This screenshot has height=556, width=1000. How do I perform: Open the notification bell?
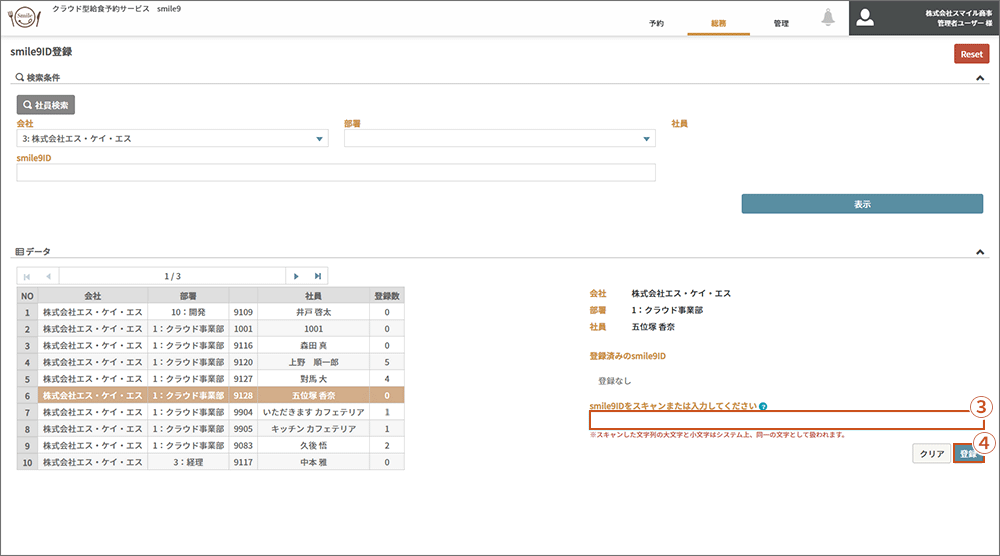tap(828, 18)
